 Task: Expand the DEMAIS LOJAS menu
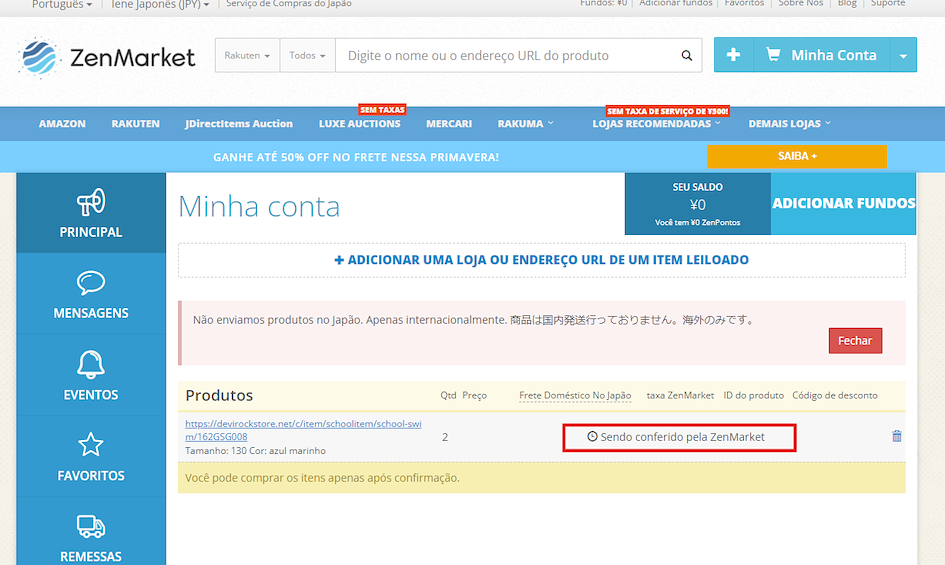[x=790, y=124]
